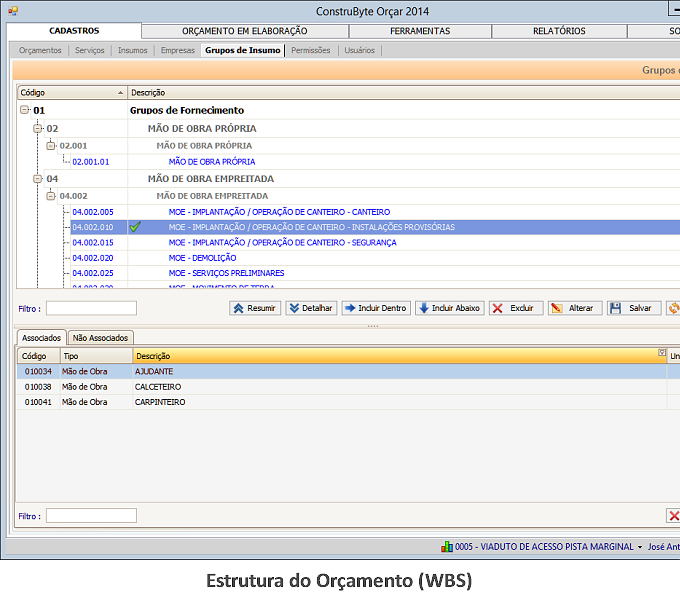Screen dimensions: 680x600
Task: Click the pencil icon on Alterar
Action: pos(556,308)
